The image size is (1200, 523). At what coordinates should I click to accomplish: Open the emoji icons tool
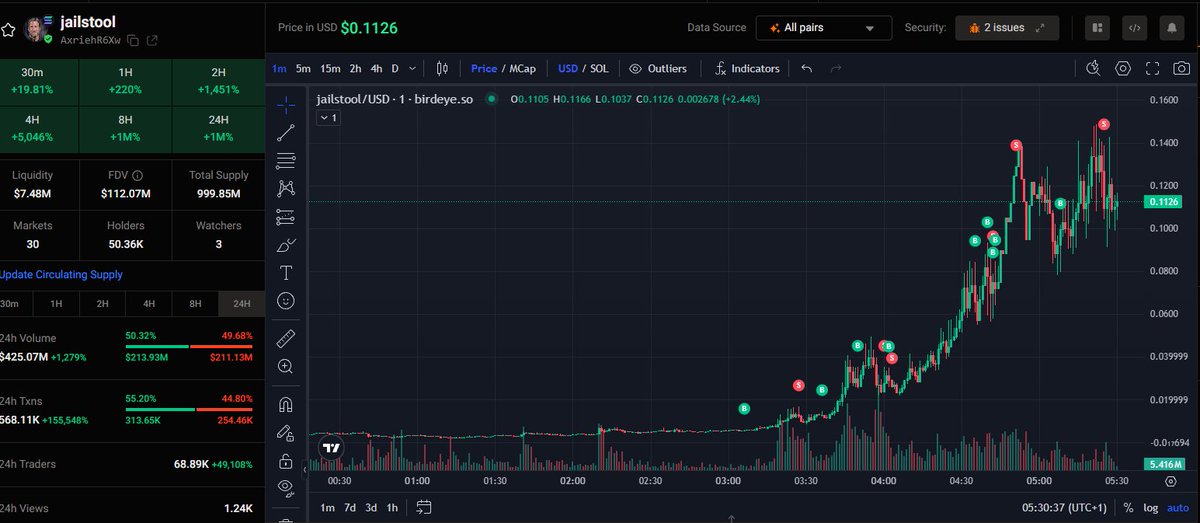tap(286, 300)
